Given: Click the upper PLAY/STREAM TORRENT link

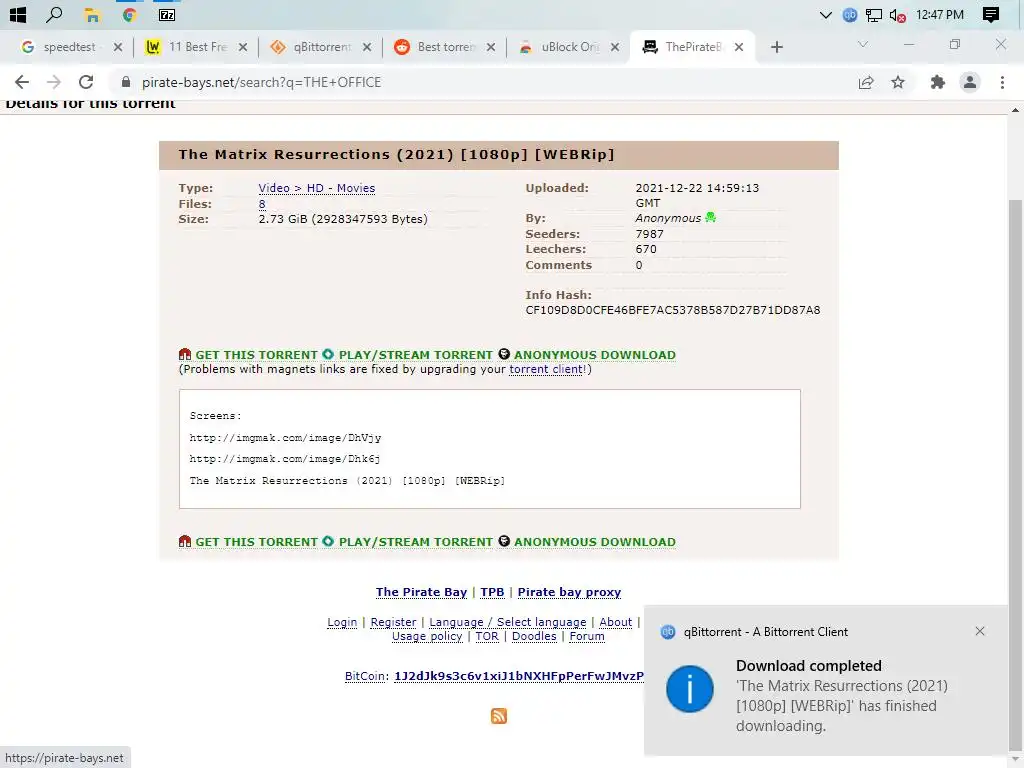Looking at the screenshot, I should tap(415, 355).
